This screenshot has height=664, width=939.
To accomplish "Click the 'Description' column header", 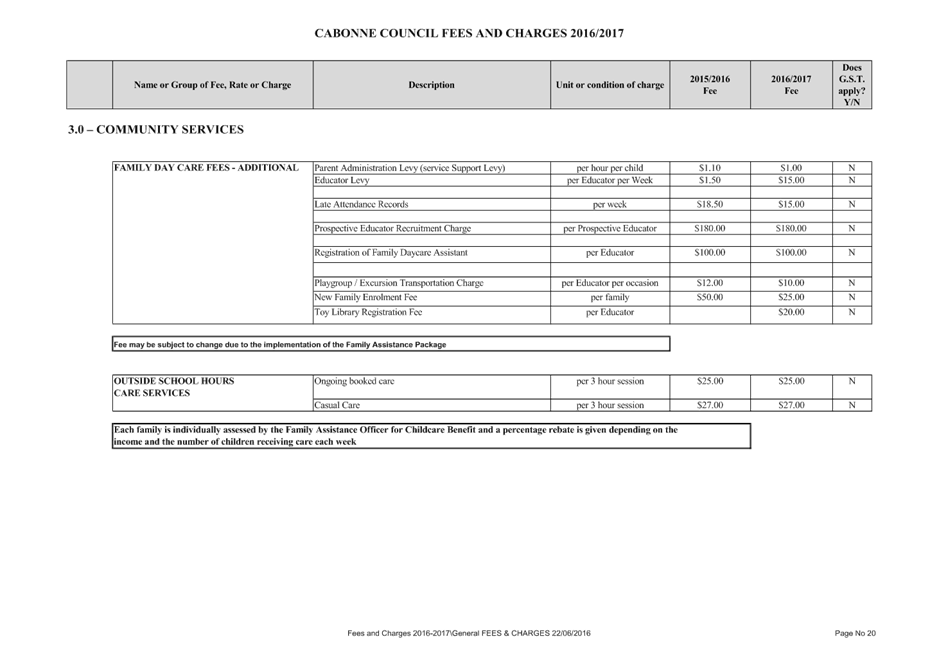I will [x=432, y=85].
